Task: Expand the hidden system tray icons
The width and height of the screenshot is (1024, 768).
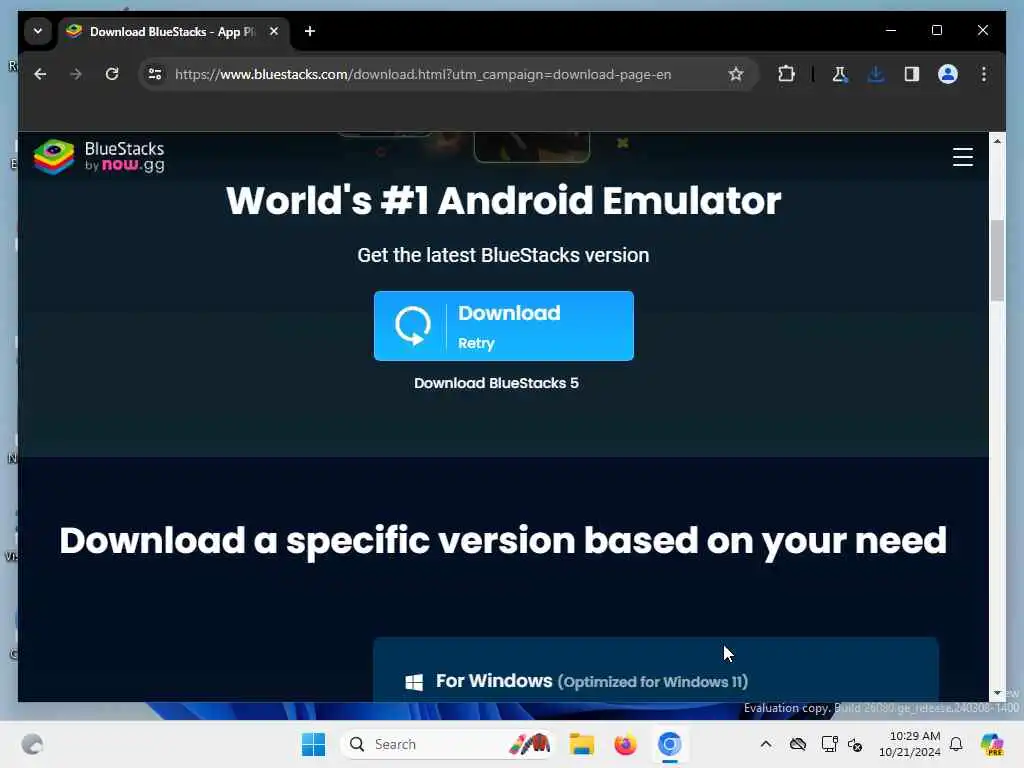Action: [x=766, y=744]
